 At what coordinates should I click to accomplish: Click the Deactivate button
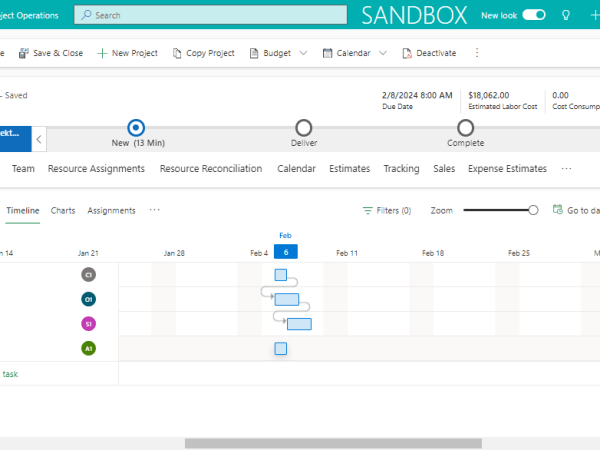tap(429, 53)
